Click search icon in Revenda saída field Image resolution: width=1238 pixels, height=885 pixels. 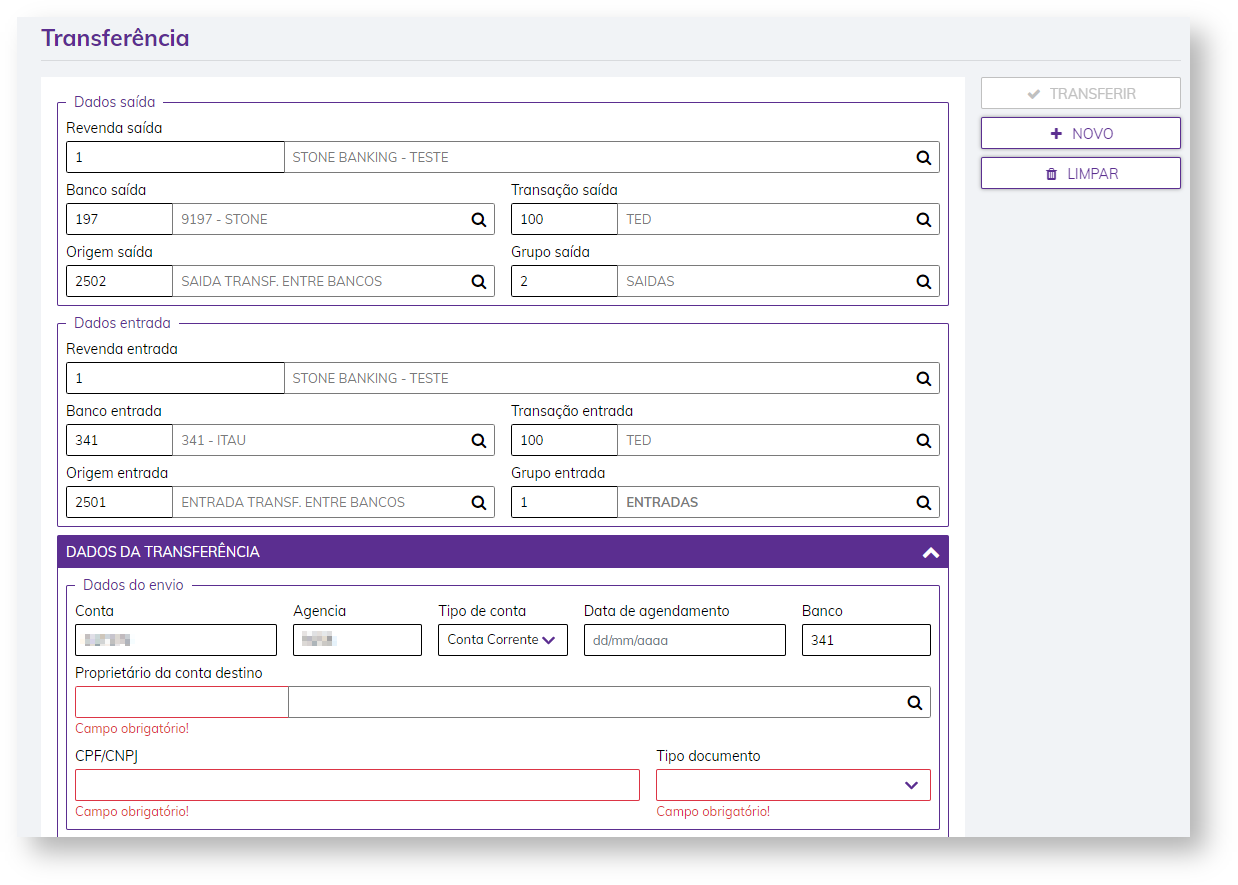click(924, 158)
